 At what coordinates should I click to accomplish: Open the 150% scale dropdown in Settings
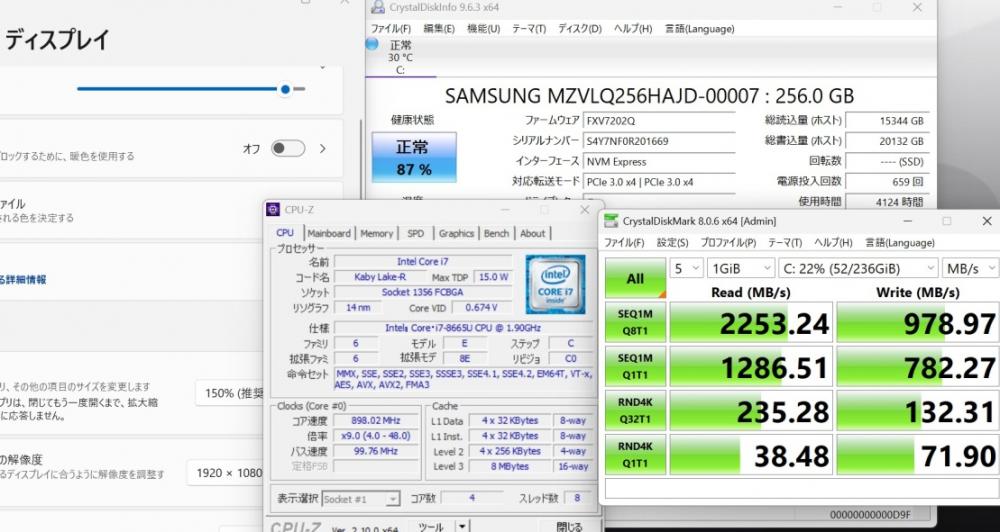click(x=230, y=394)
